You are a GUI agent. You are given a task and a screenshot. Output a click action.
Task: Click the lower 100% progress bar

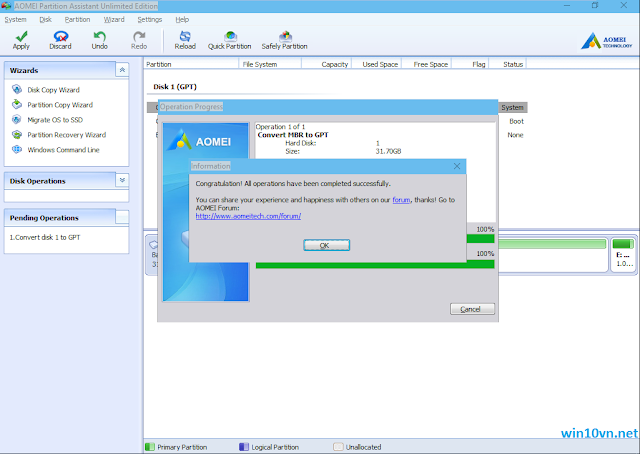[375, 265]
